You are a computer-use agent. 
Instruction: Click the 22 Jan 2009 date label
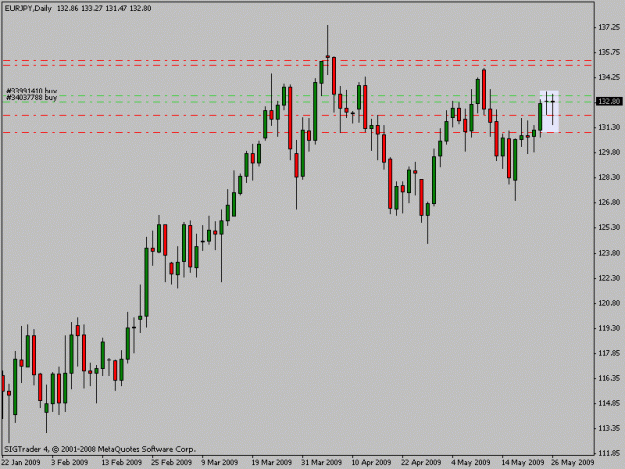click(21, 462)
